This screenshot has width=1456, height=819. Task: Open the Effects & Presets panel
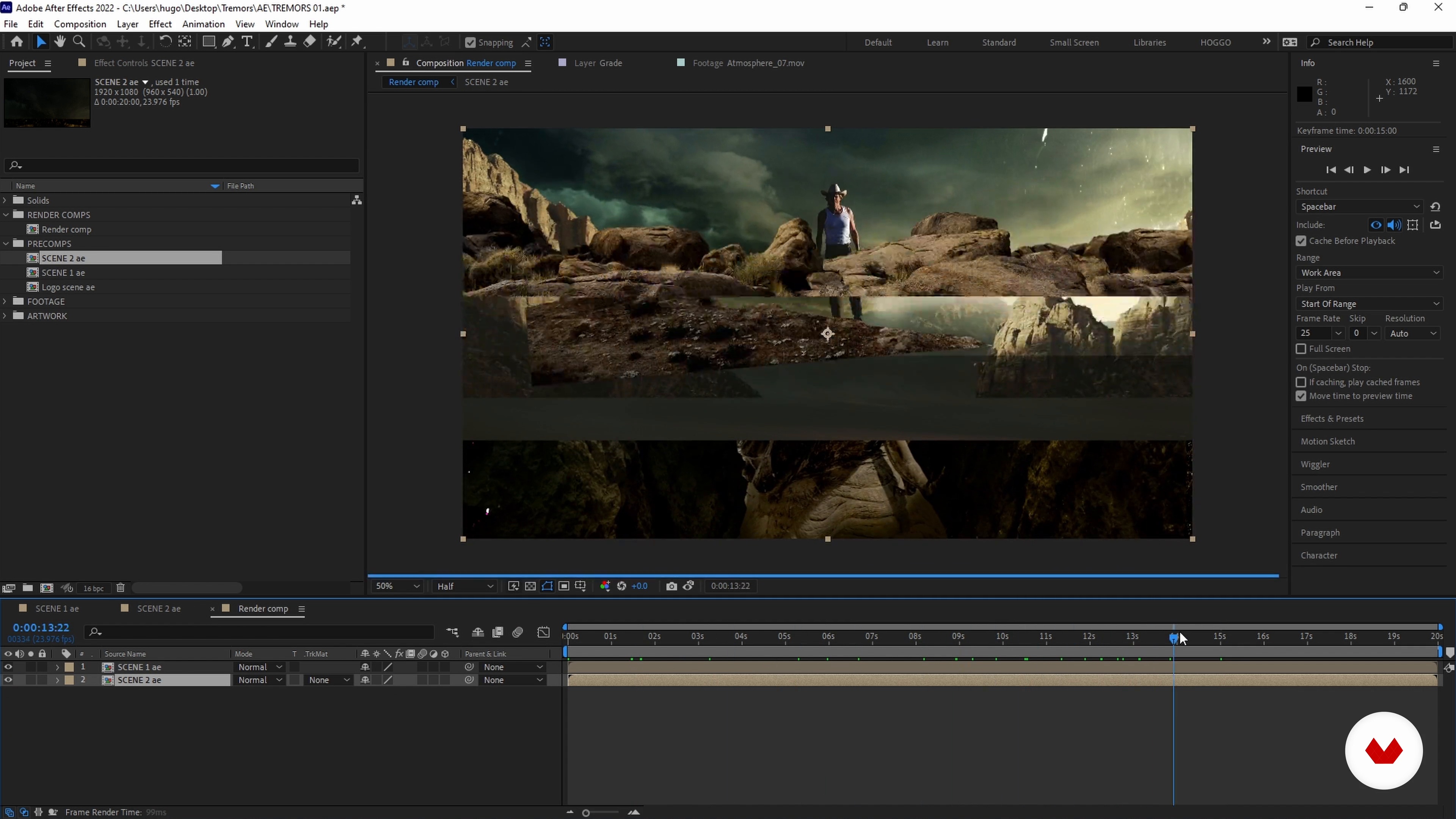coord(1332,418)
